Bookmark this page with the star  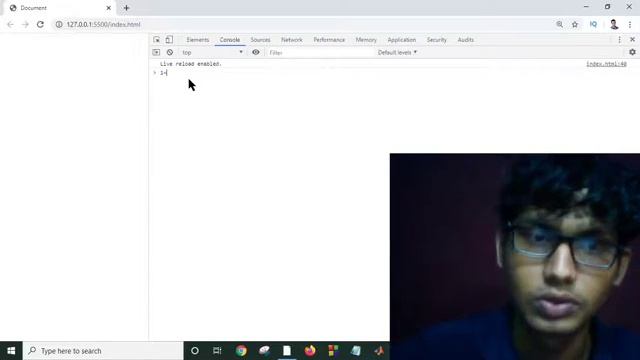[575, 24]
